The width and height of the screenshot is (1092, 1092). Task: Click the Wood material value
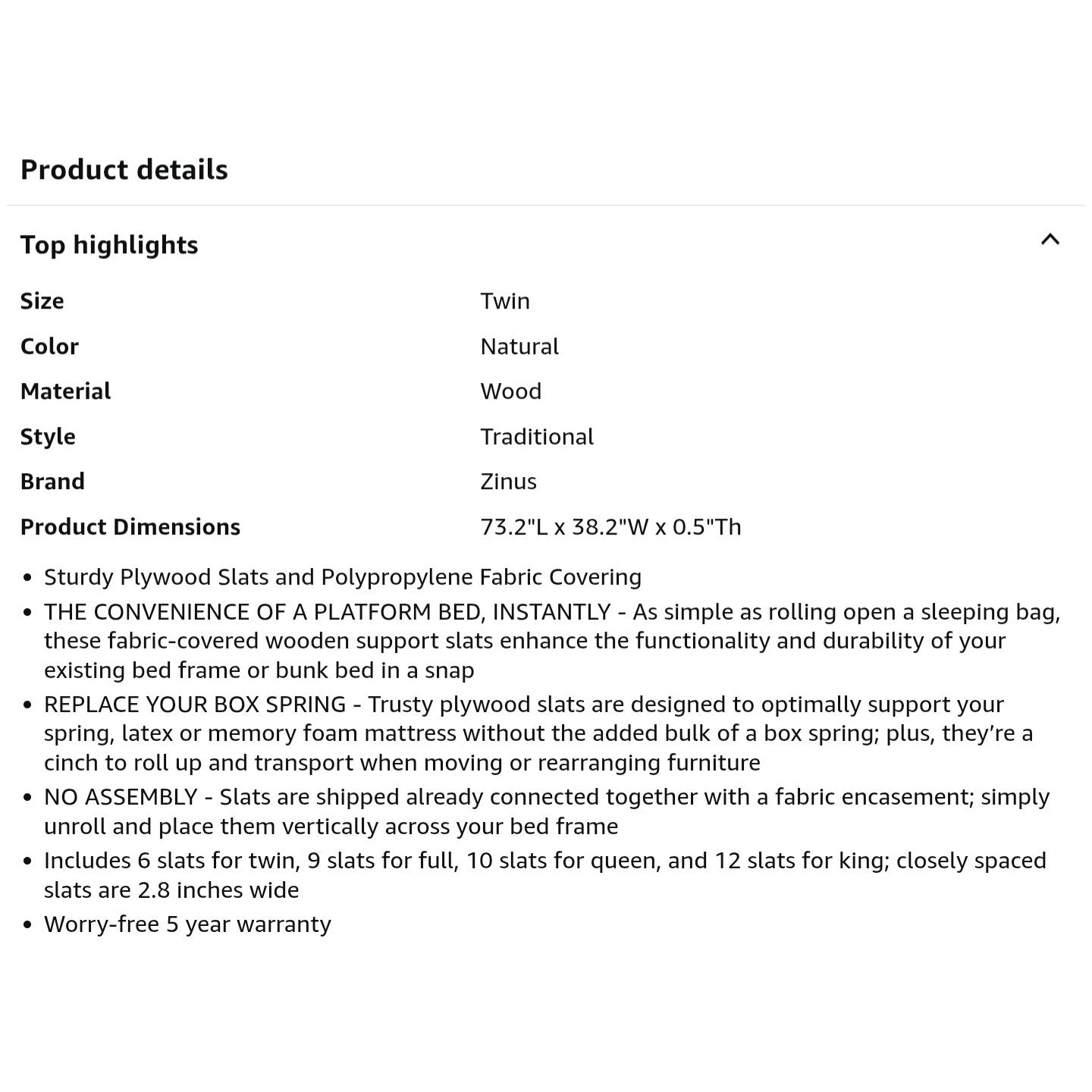pos(511,391)
